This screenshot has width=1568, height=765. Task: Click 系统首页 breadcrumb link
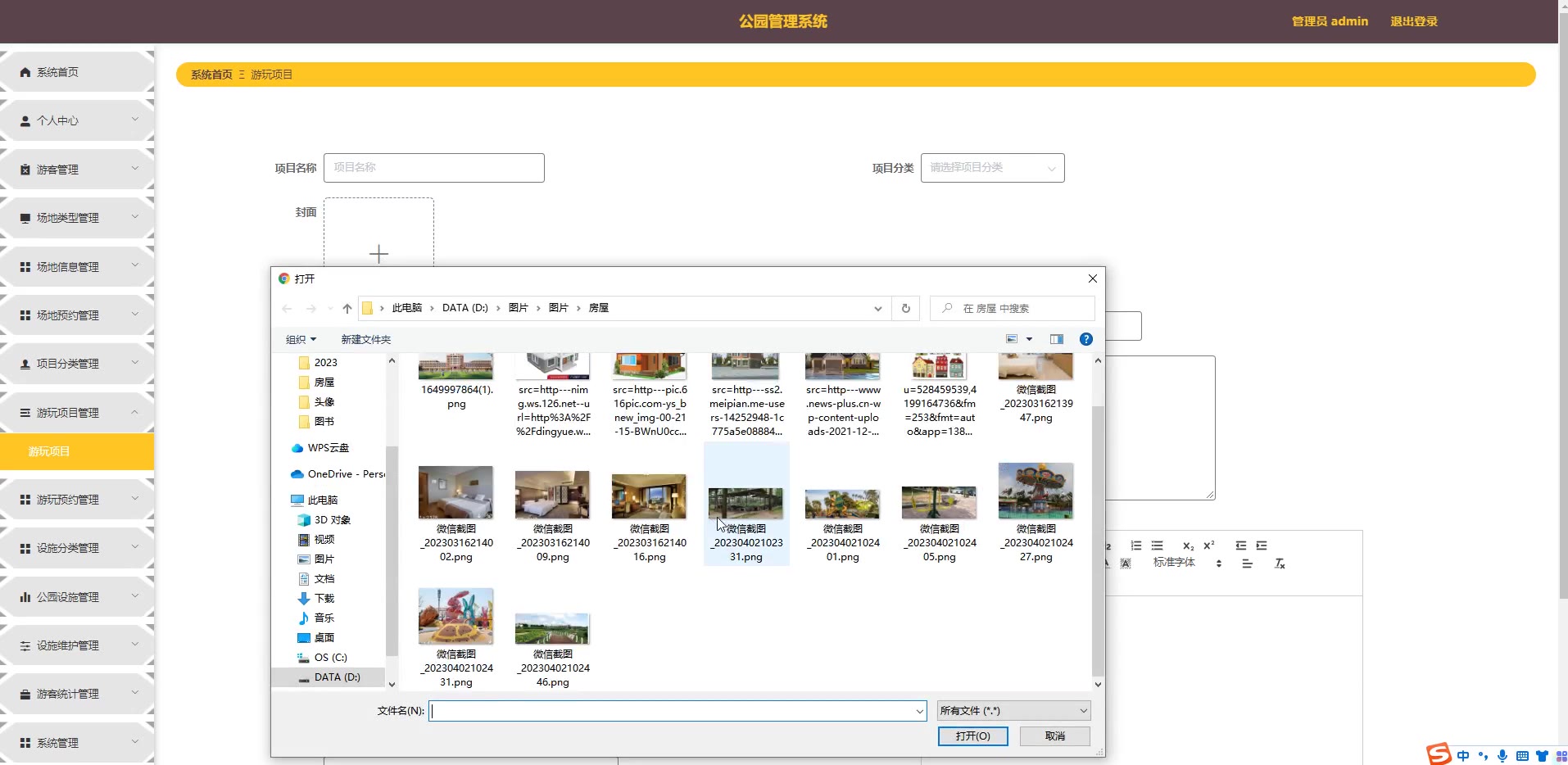(211, 75)
